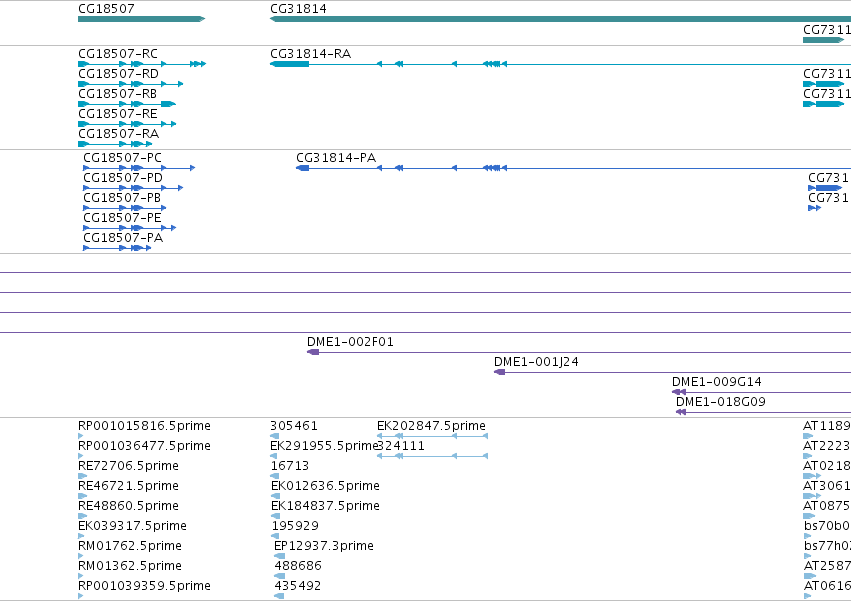Click the RE48860.5prime arrow glyph
Screen dimensions: 851x601
[82, 516]
